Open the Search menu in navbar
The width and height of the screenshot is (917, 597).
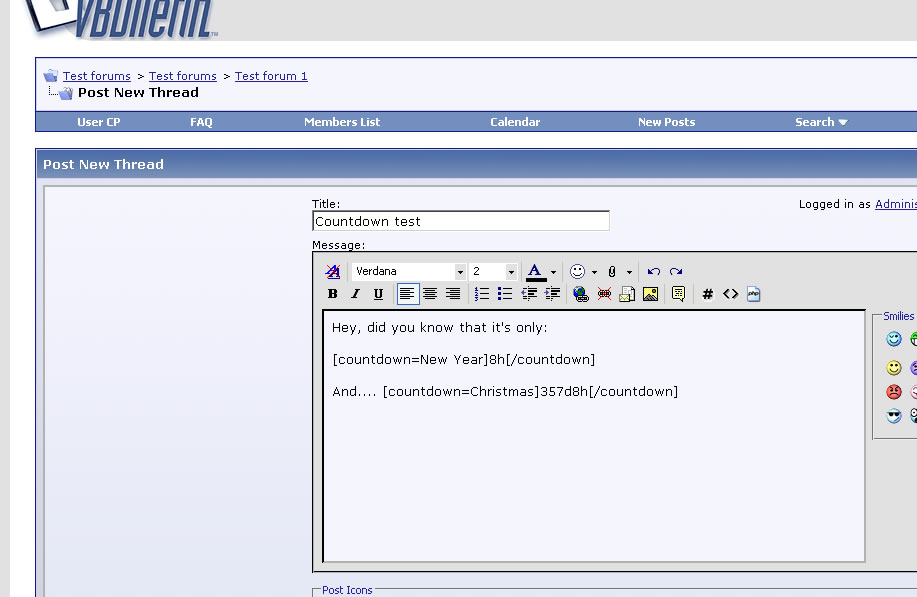(x=821, y=122)
